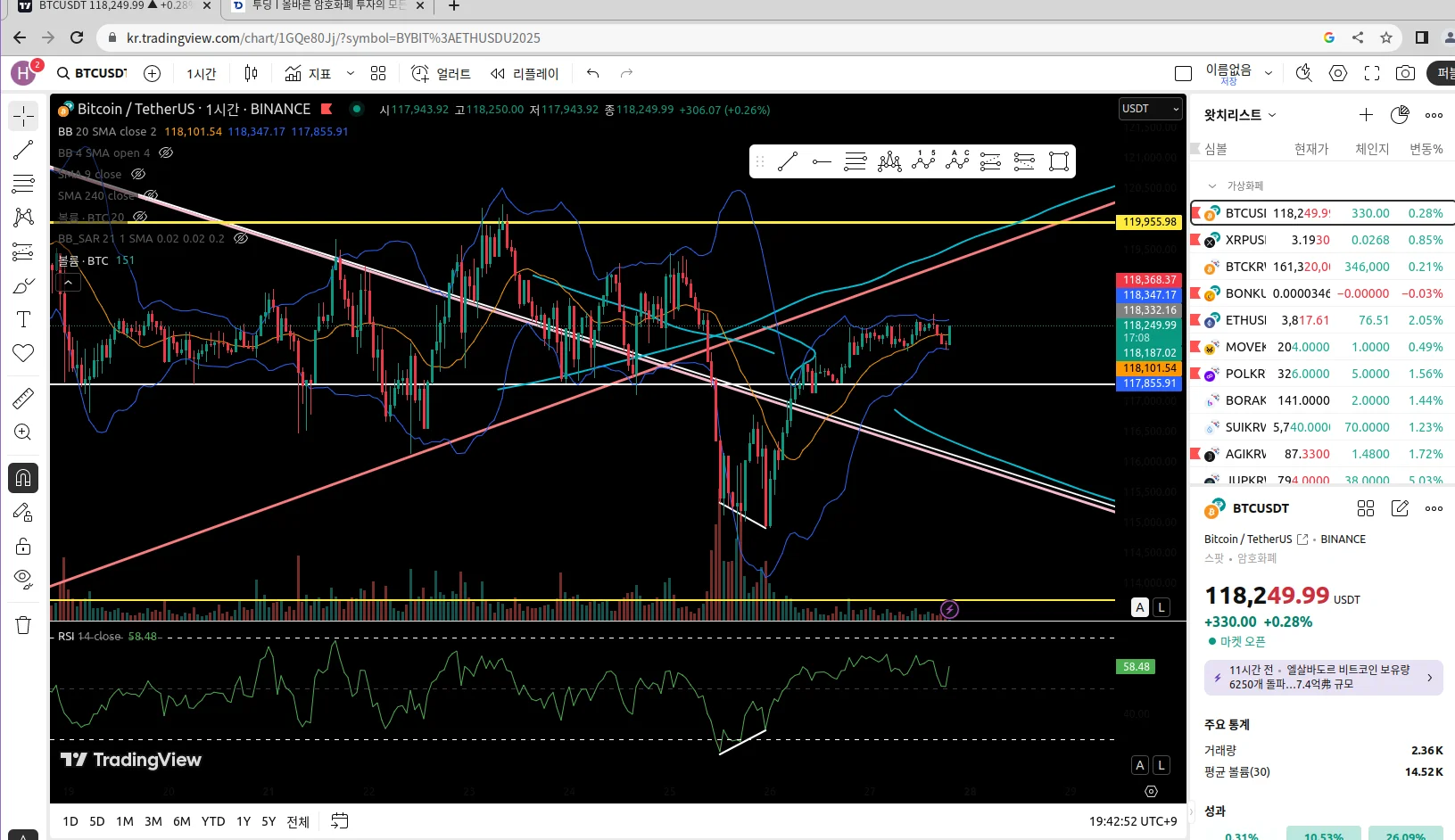This screenshot has height=840, width=1455.
Task: Select the trend line drawing tool
Action: (x=23, y=150)
